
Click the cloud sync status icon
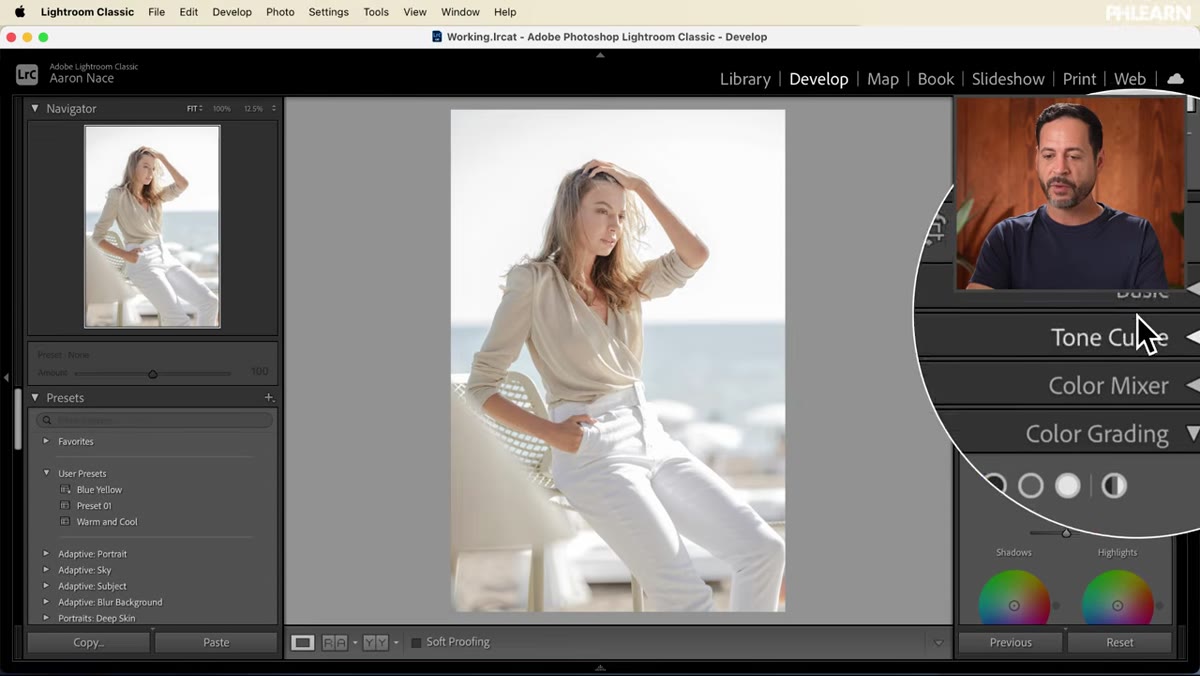pyautogui.click(x=1175, y=79)
